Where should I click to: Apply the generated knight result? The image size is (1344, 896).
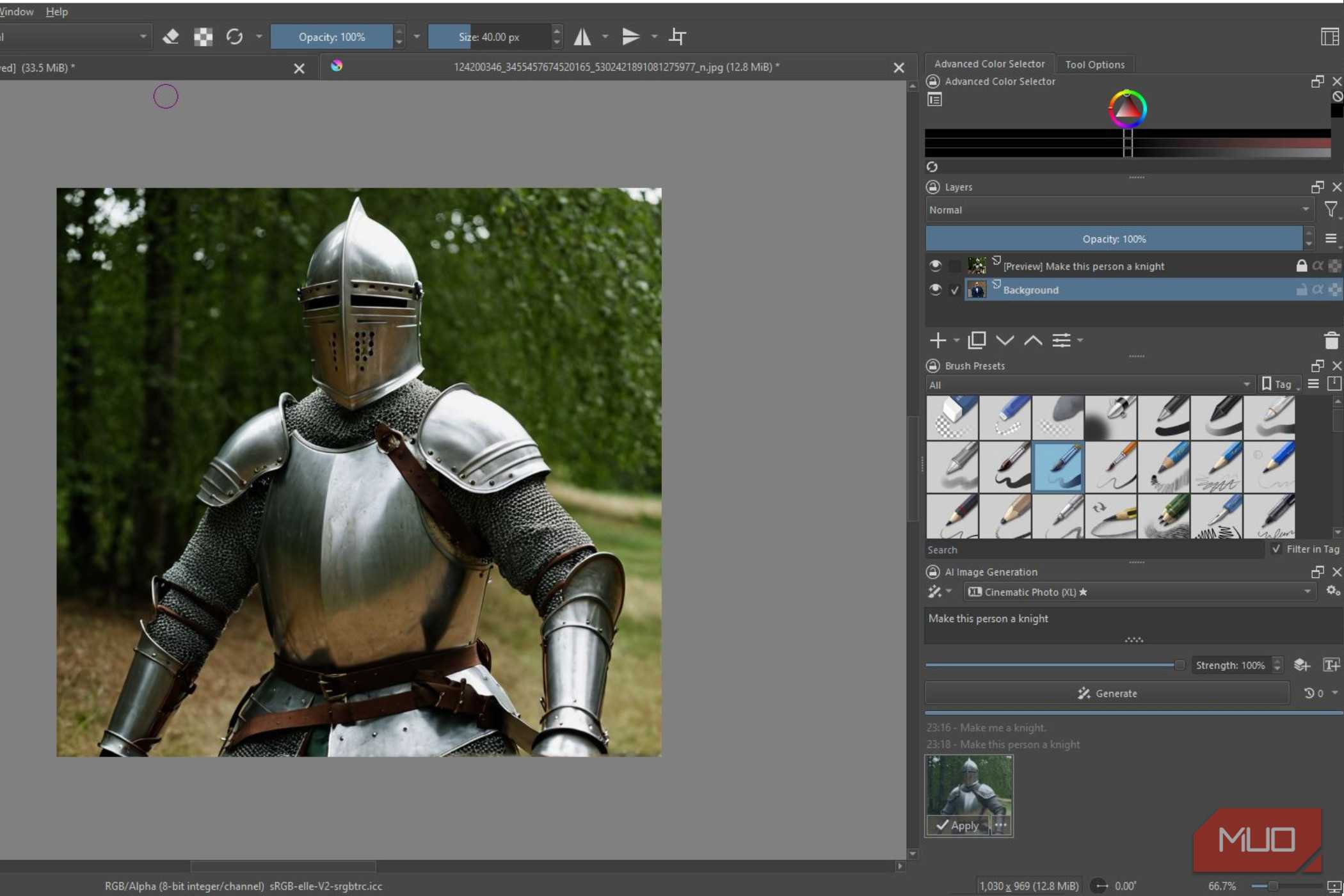(957, 826)
